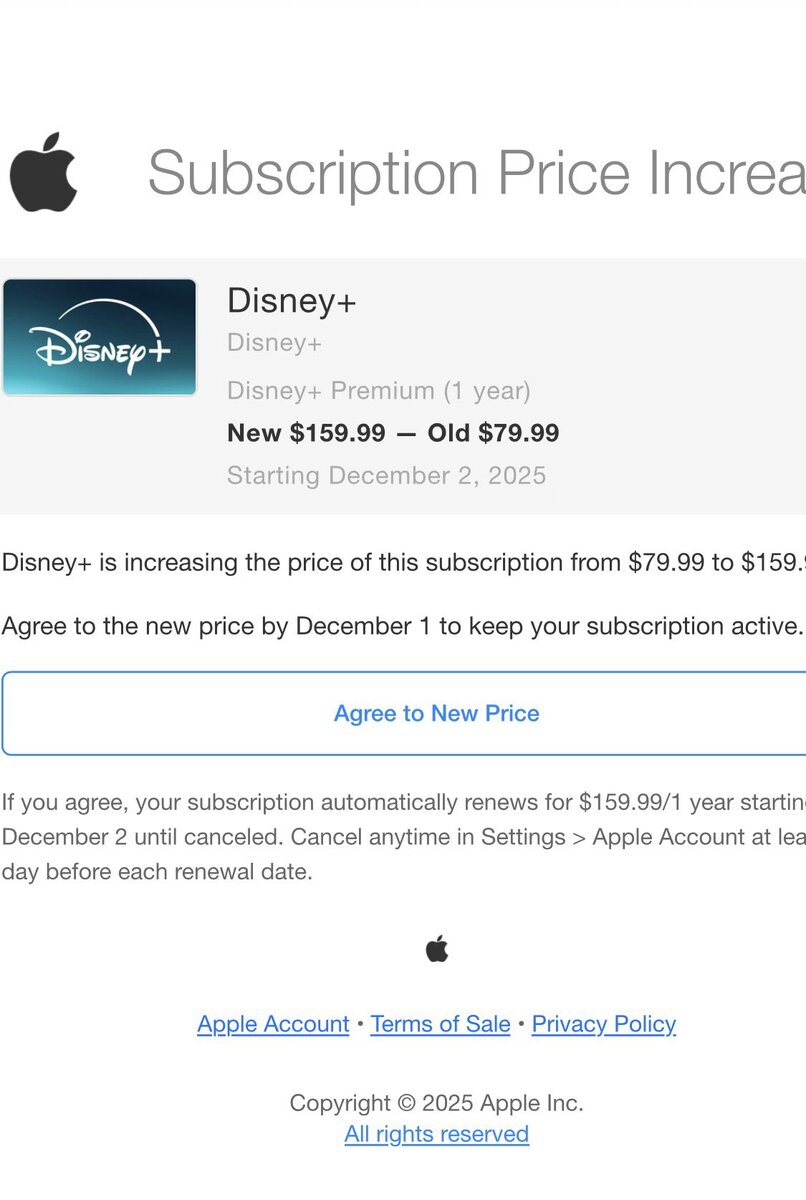Open the All rights reserved link

(437, 1134)
